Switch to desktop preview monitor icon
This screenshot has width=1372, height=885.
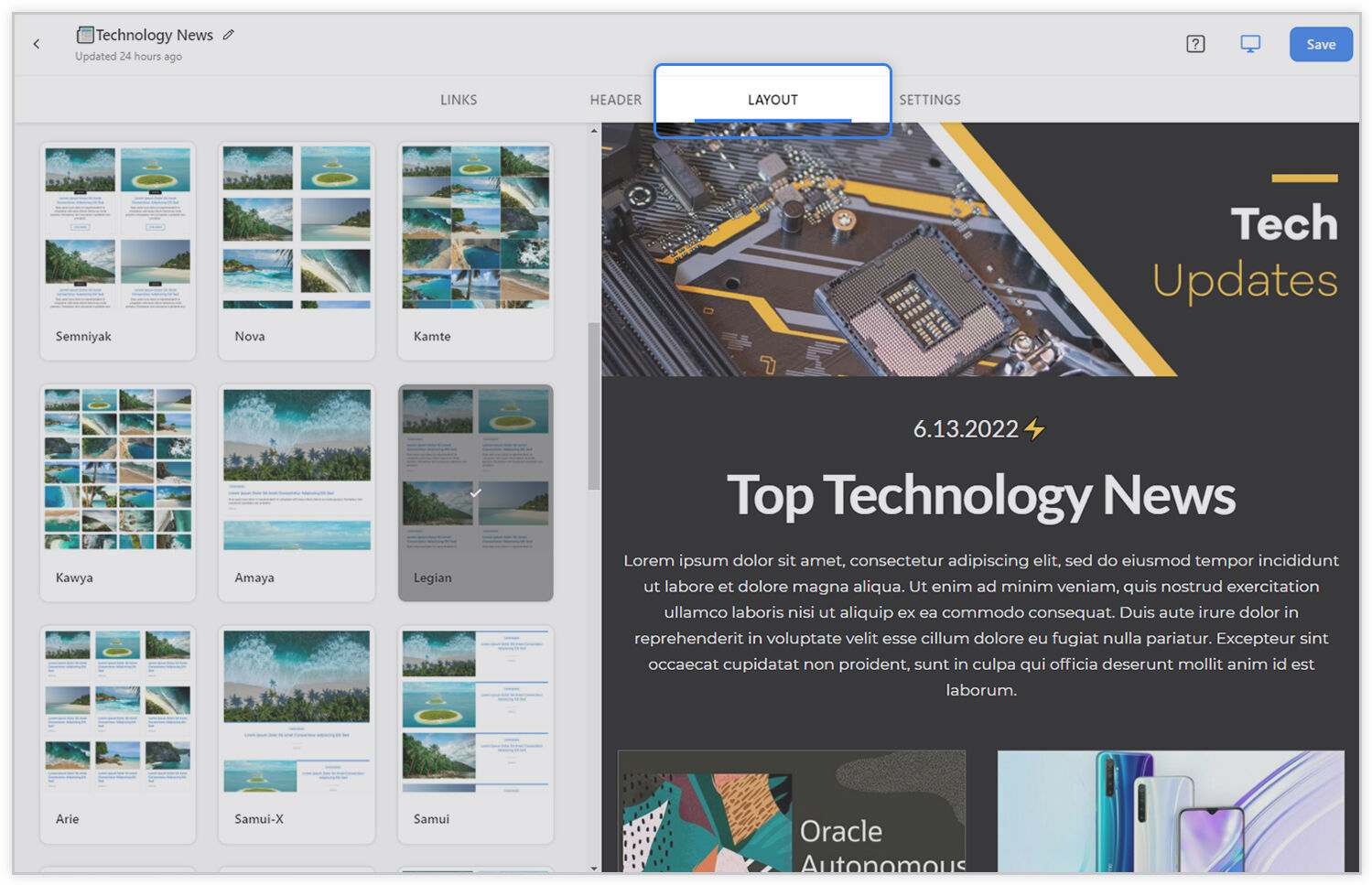point(1250,44)
